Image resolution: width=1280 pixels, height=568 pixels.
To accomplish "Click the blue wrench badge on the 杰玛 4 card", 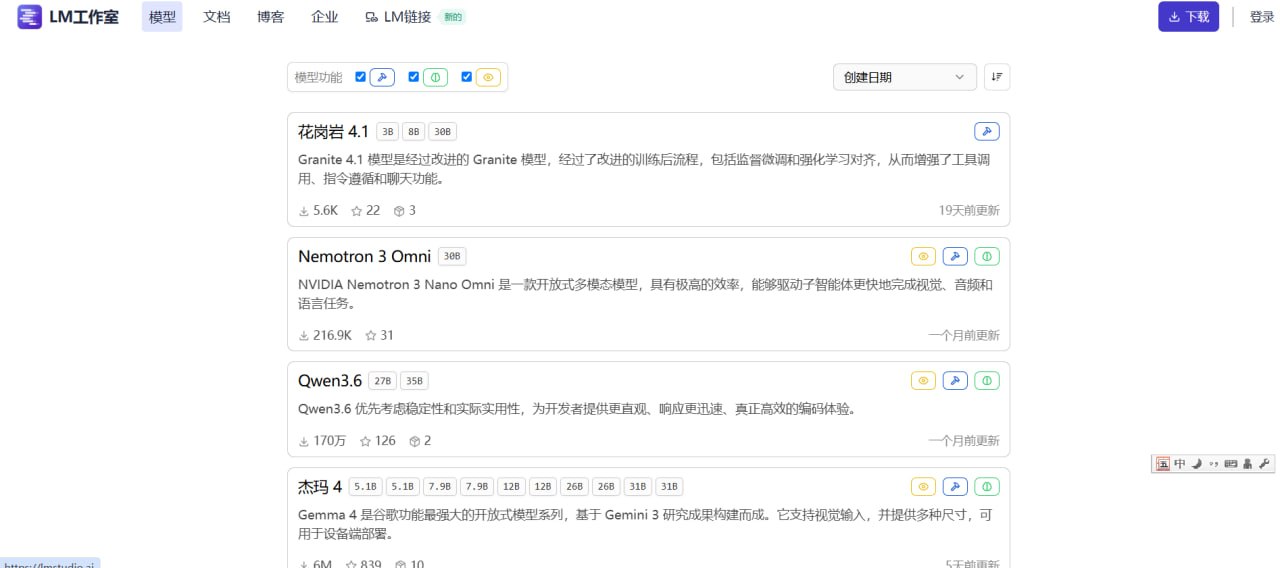I will tap(955, 487).
